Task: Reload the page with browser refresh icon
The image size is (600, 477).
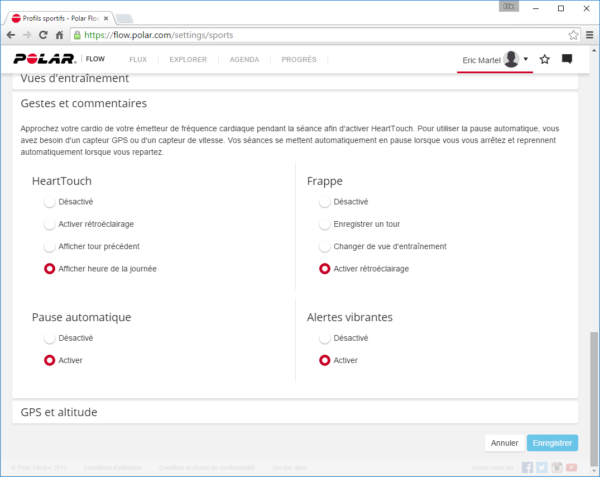Action: (x=43, y=34)
